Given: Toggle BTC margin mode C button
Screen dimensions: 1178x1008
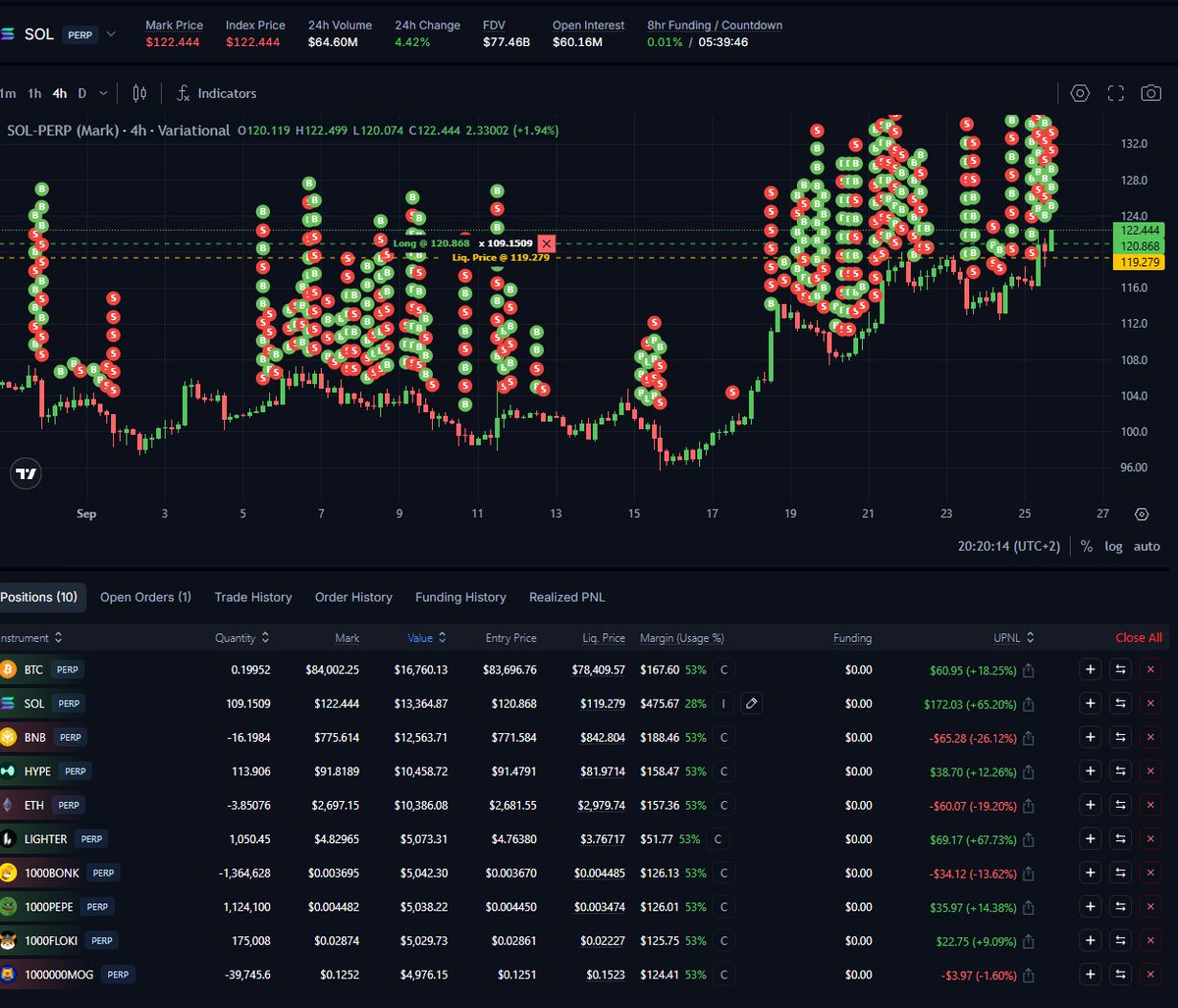Looking at the screenshot, I should 723,669.
